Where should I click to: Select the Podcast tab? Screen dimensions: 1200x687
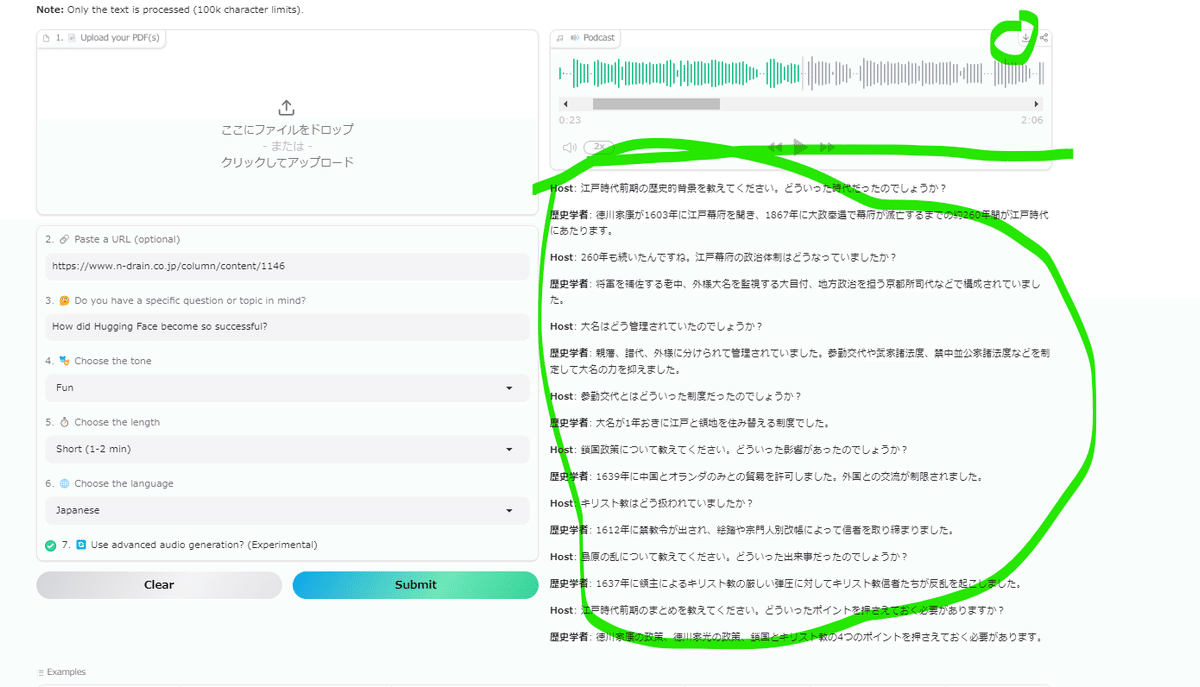[x=595, y=37]
